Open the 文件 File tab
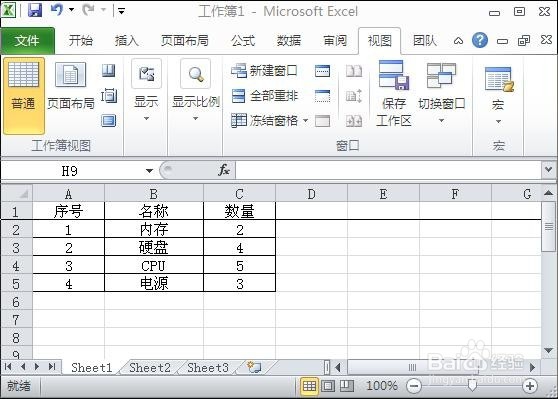Image resolution: width=558 pixels, height=399 pixels. coord(27,41)
